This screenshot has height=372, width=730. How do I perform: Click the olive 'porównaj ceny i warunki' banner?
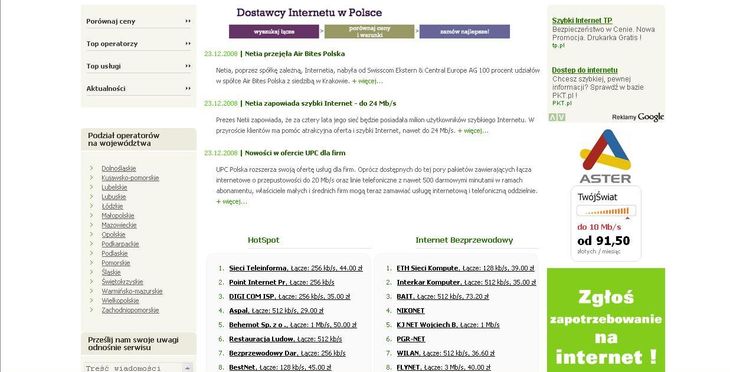pyautogui.click(x=369, y=32)
